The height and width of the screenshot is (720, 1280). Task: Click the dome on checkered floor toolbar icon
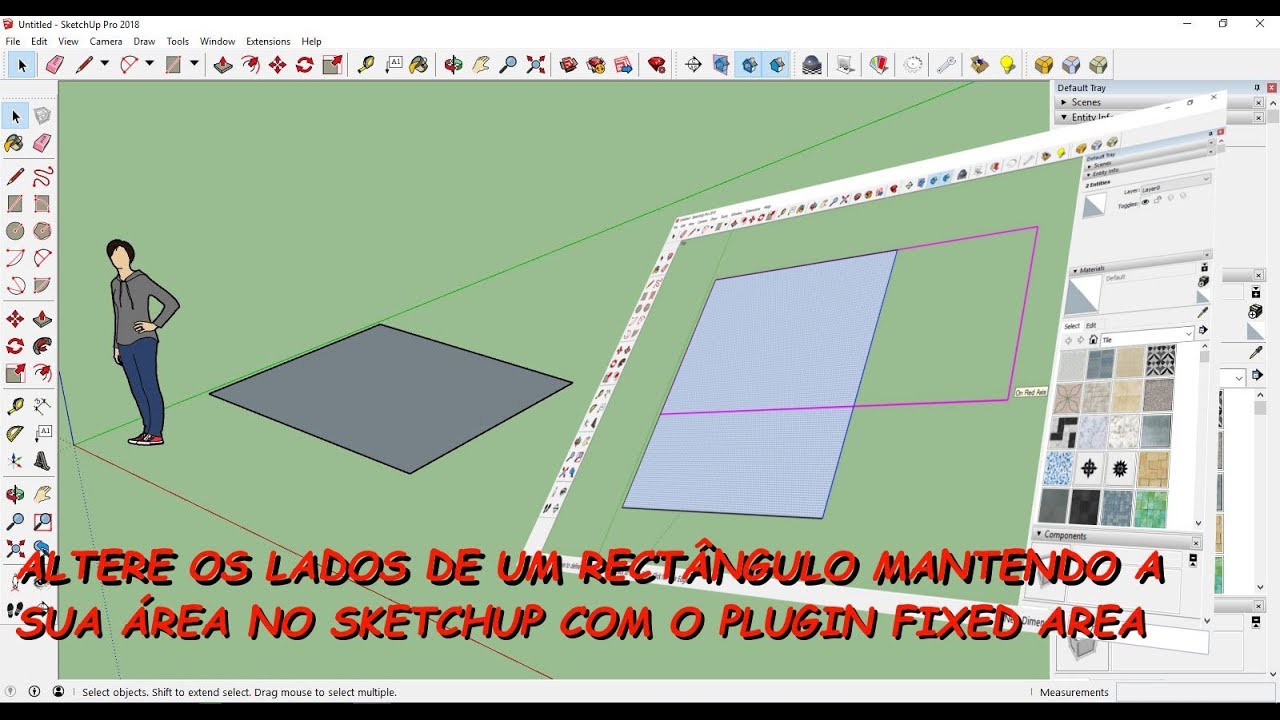click(812, 65)
